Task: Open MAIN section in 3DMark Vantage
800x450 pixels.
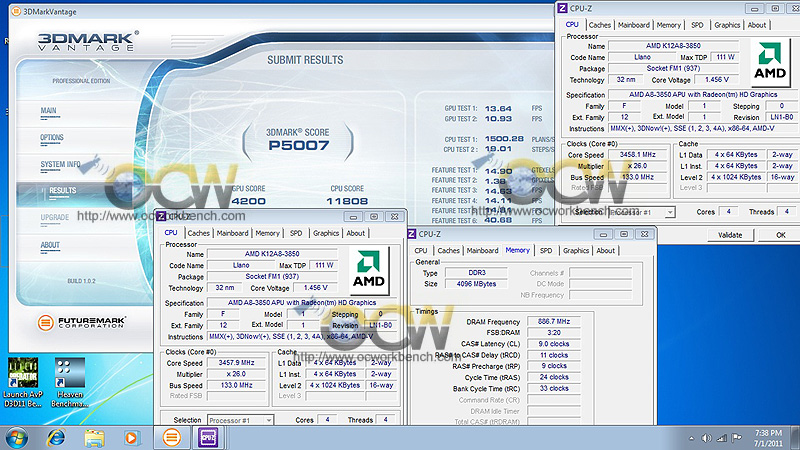Action: (x=48, y=111)
